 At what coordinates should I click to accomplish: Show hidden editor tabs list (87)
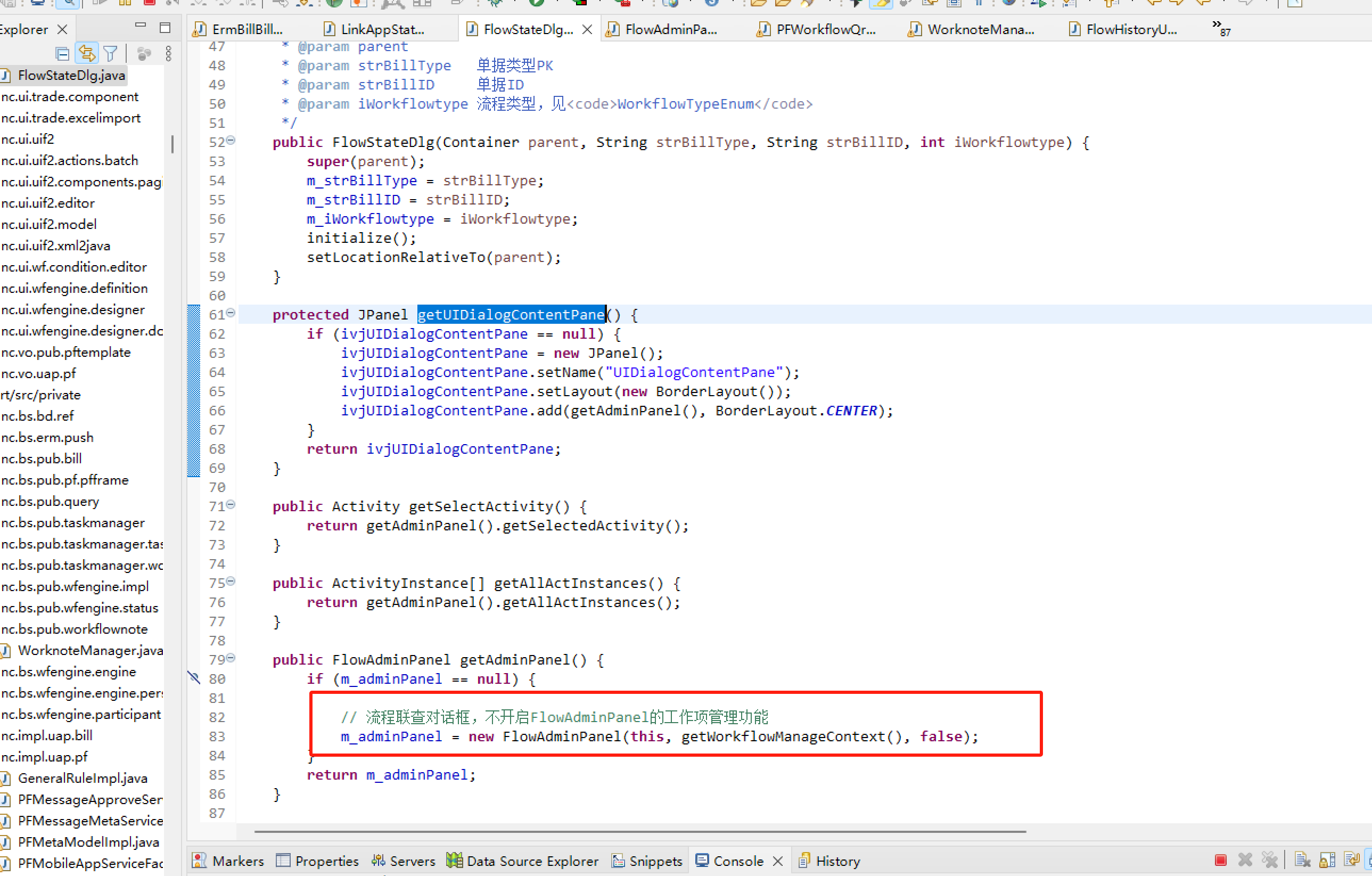[x=1220, y=28]
